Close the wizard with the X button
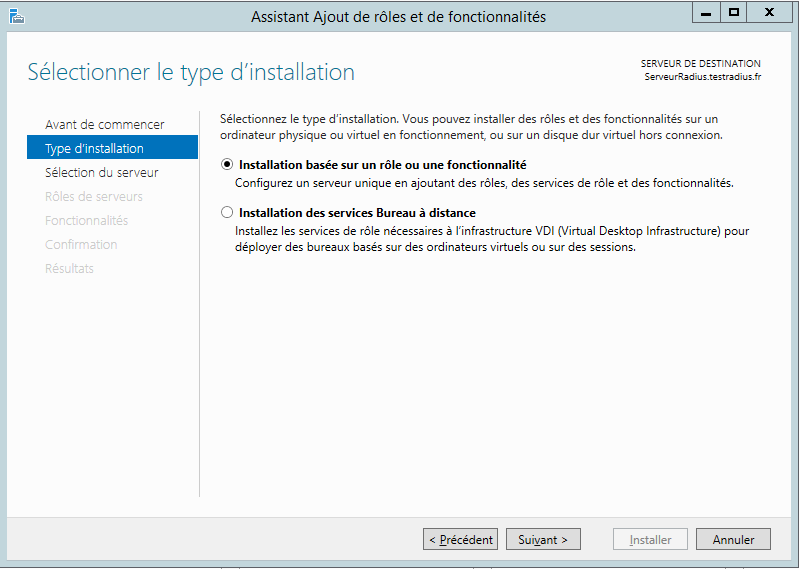Screen dimensions: 799x569 [770, 13]
